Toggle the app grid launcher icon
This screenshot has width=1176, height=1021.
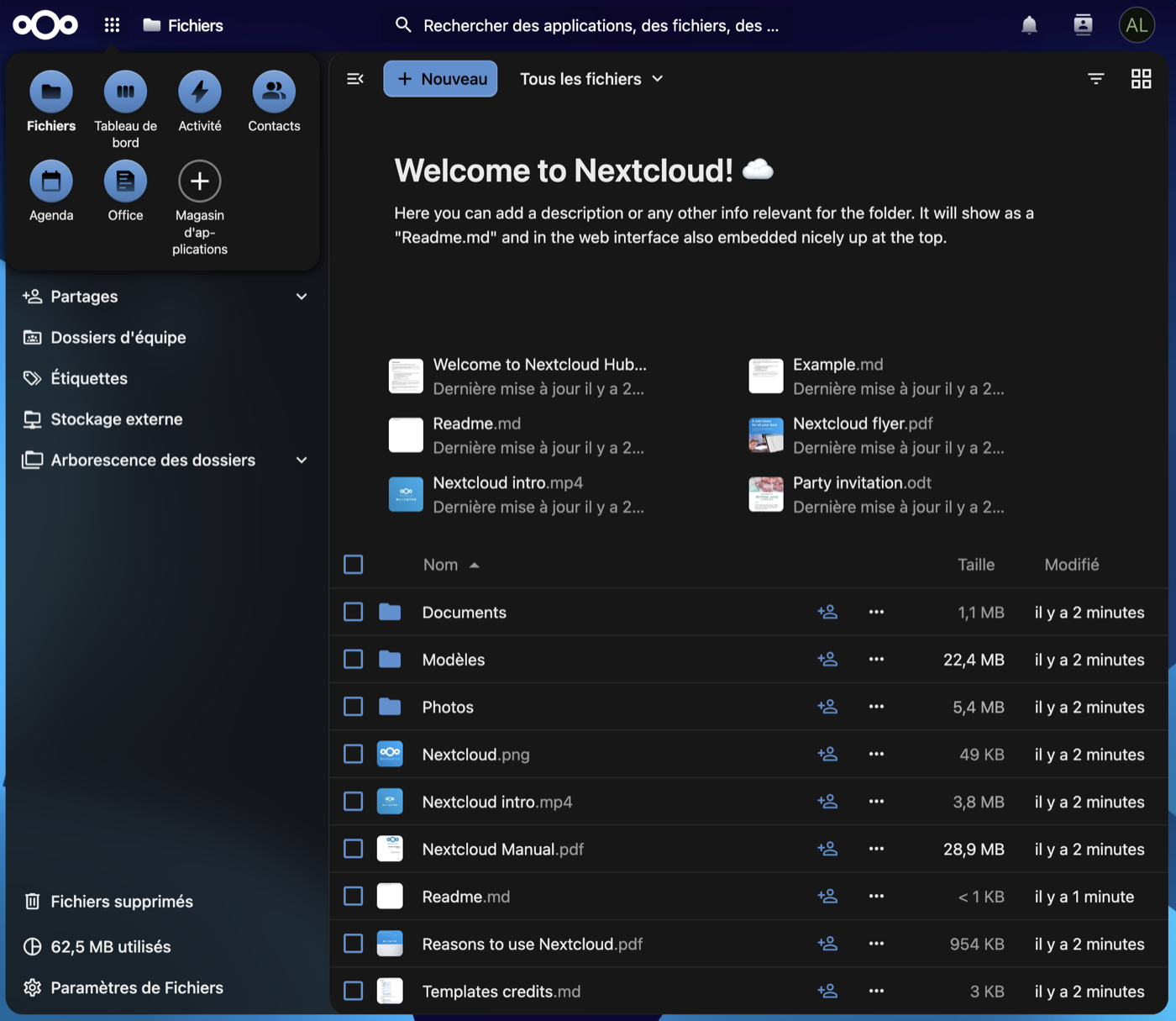[x=112, y=25]
